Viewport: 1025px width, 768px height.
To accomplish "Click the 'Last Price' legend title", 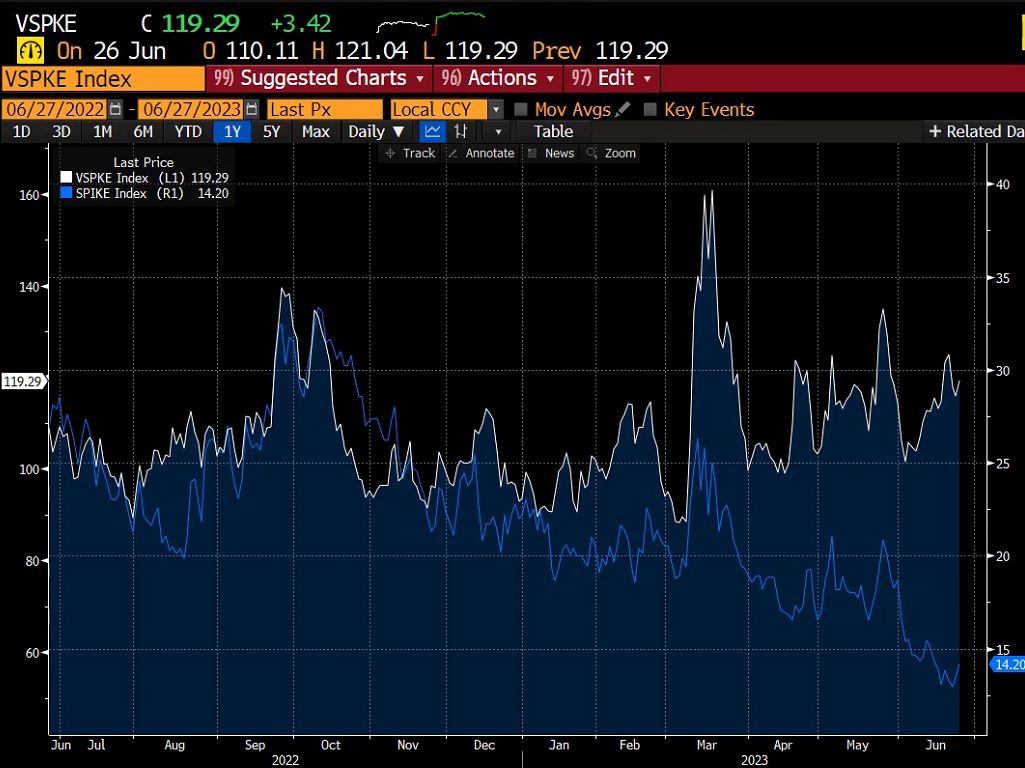I will coord(143,162).
